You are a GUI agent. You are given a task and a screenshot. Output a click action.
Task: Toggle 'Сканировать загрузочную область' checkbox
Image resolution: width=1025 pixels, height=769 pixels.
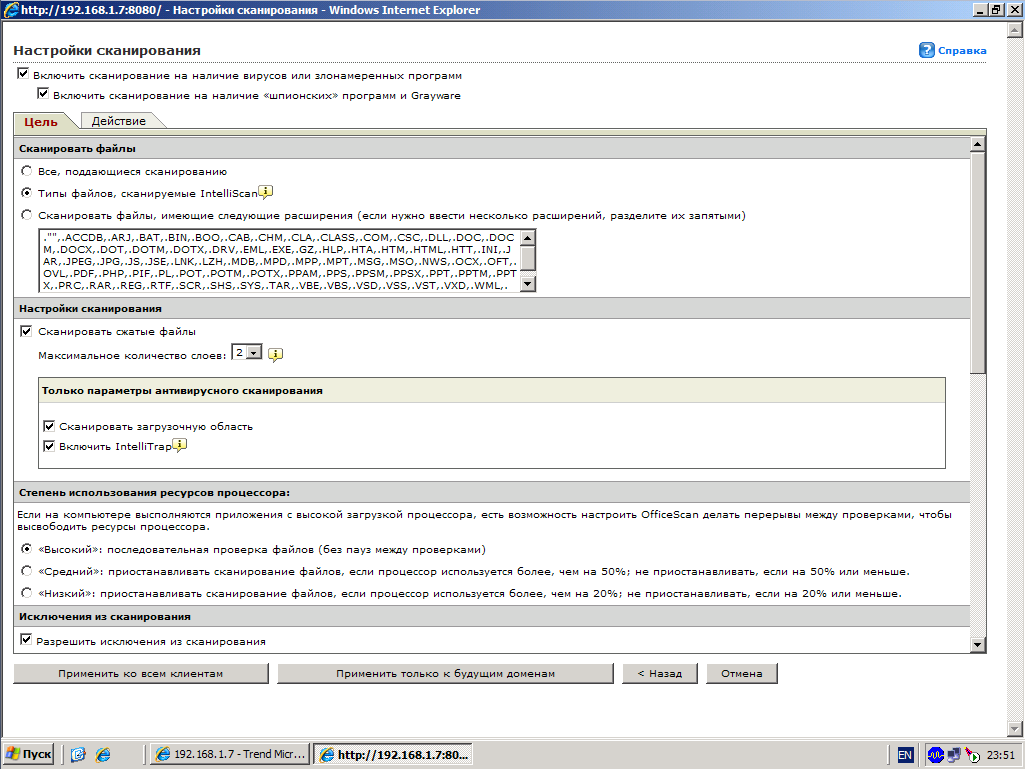coord(49,426)
